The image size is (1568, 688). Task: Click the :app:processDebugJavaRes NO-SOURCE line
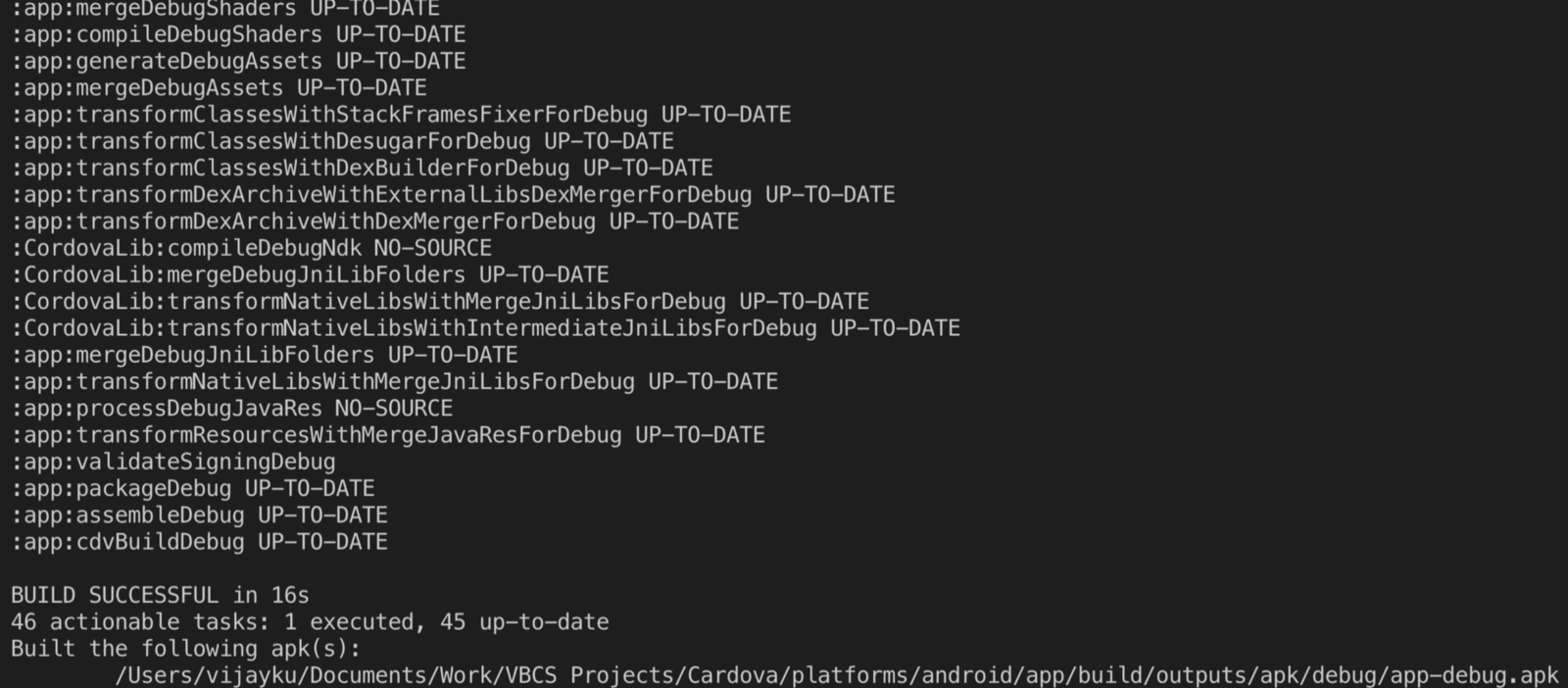coord(231,408)
